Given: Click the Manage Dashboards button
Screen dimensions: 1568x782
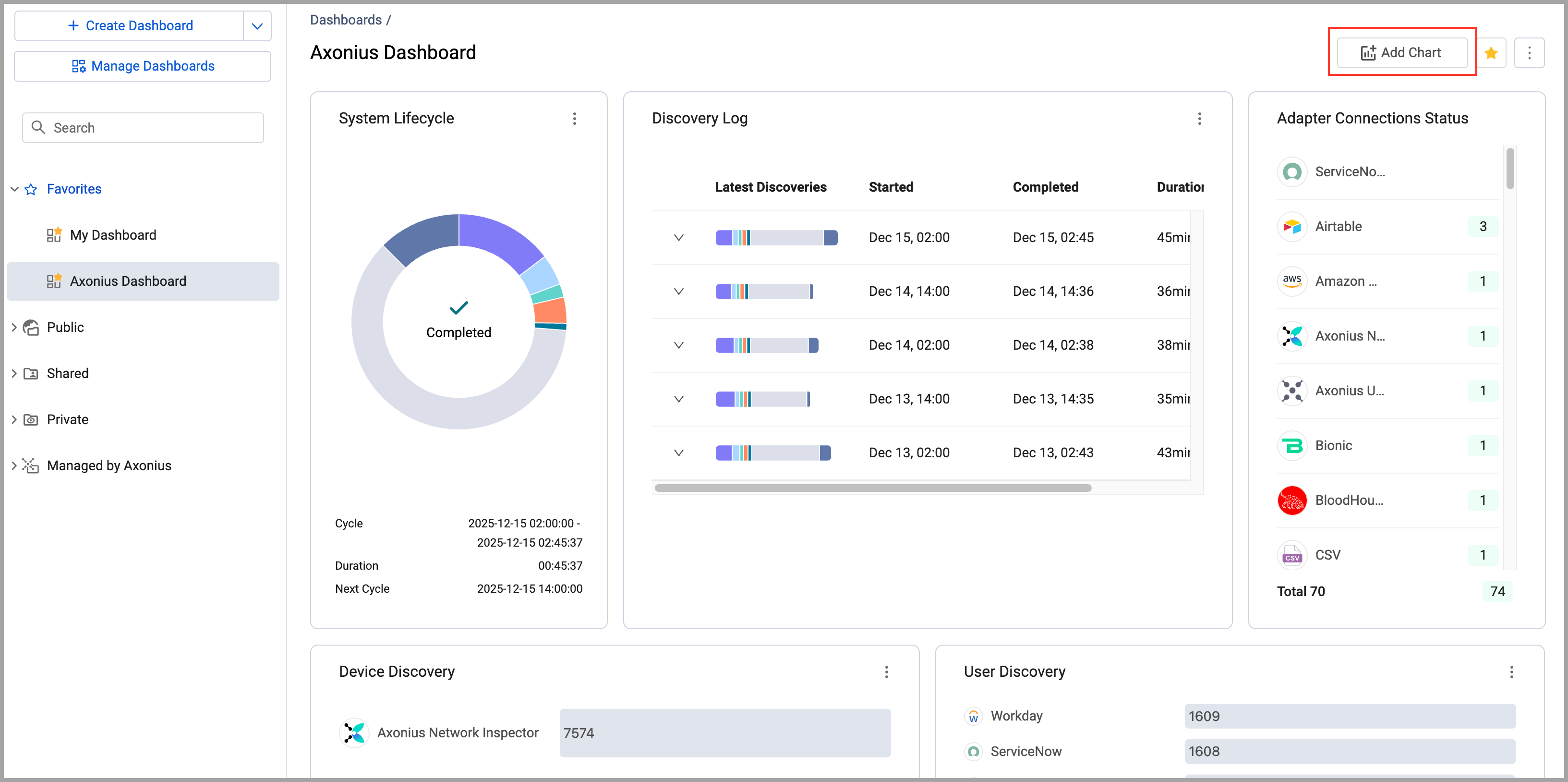Looking at the screenshot, I should pyautogui.click(x=143, y=66).
